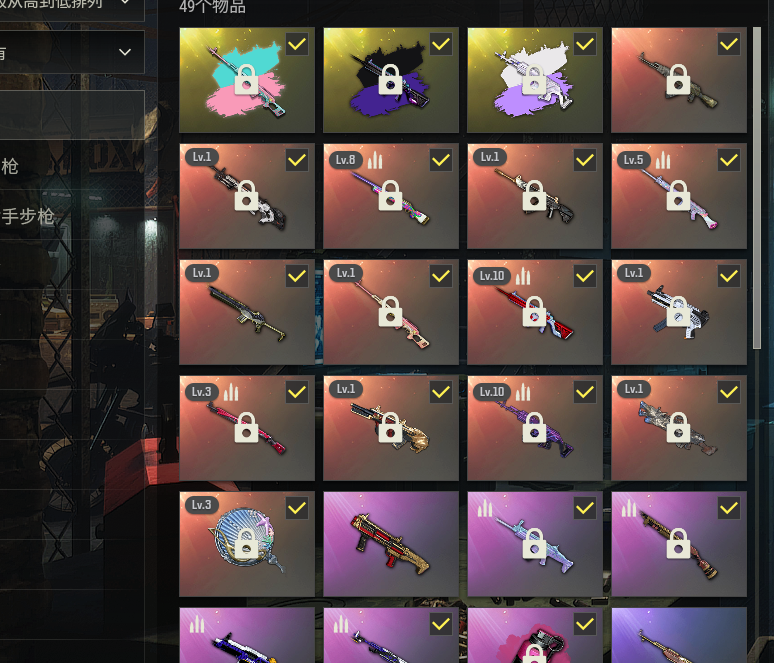Toggle checkbox on Lv.1 white-blue SMG card
Image resolution: width=774 pixels, height=663 pixels.
[x=729, y=276]
